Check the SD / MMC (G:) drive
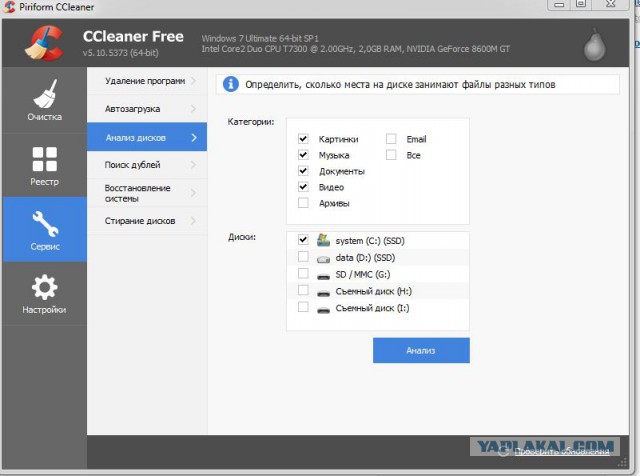Image resolution: width=640 pixels, height=476 pixels. pyautogui.click(x=303, y=273)
